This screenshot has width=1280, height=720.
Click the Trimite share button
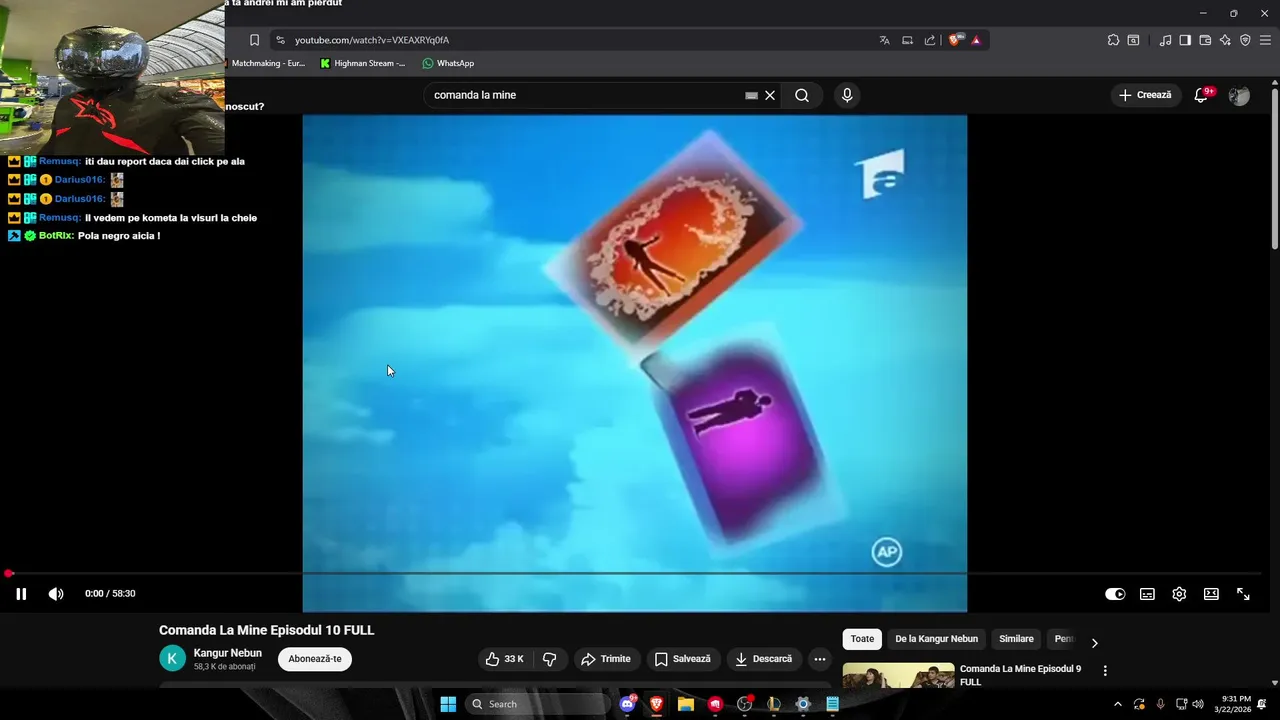pos(606,659)
